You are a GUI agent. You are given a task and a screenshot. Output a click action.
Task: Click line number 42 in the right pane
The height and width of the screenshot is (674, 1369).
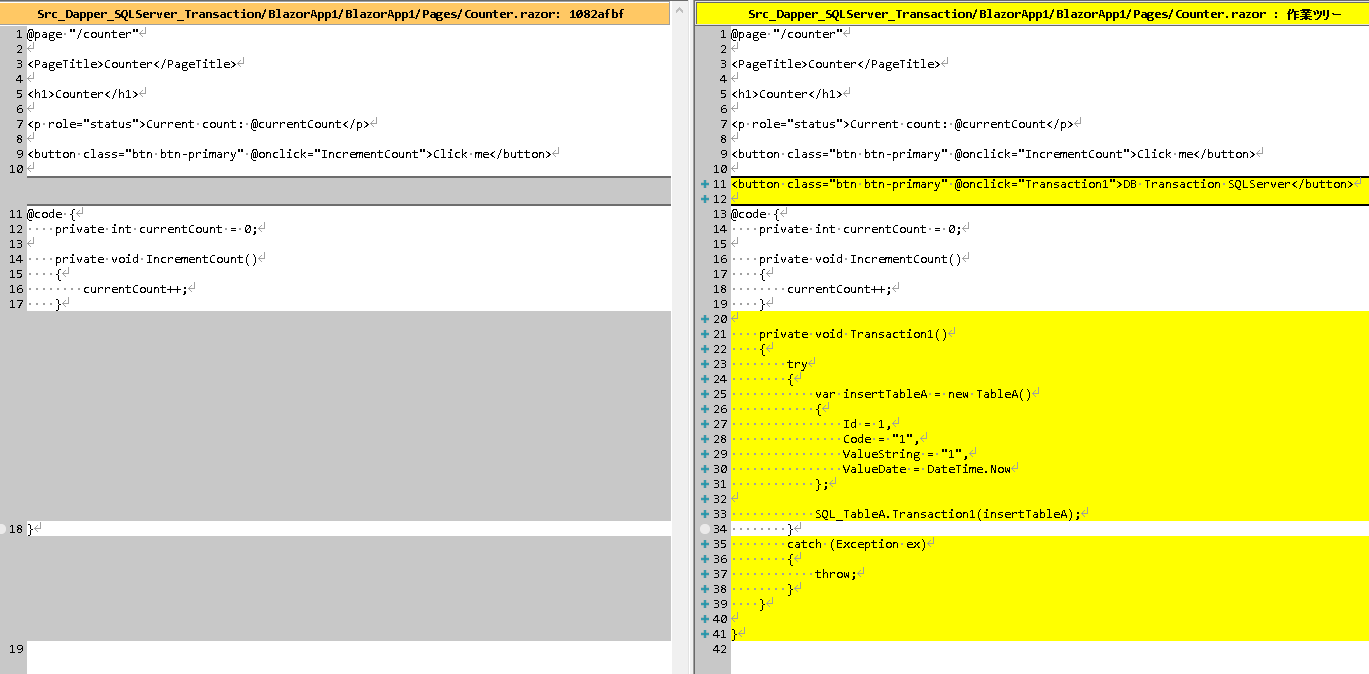pos(719,649)
